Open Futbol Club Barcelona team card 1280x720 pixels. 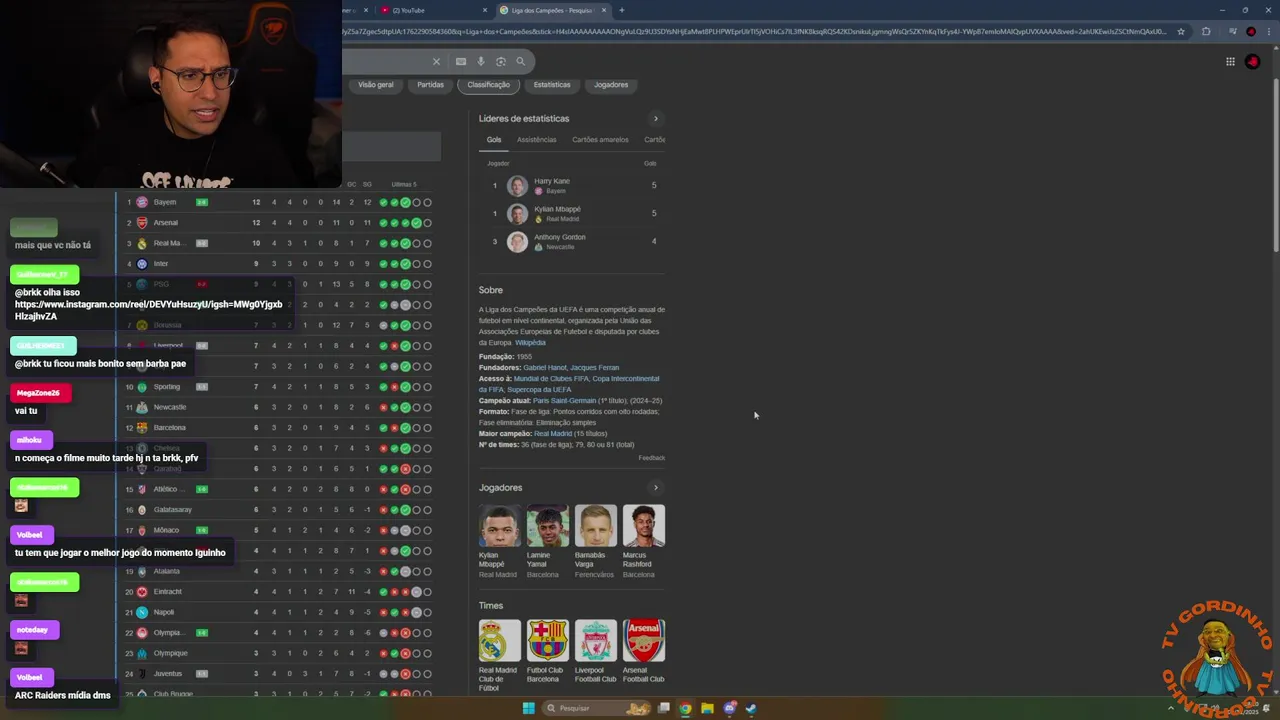click(547, 652)
